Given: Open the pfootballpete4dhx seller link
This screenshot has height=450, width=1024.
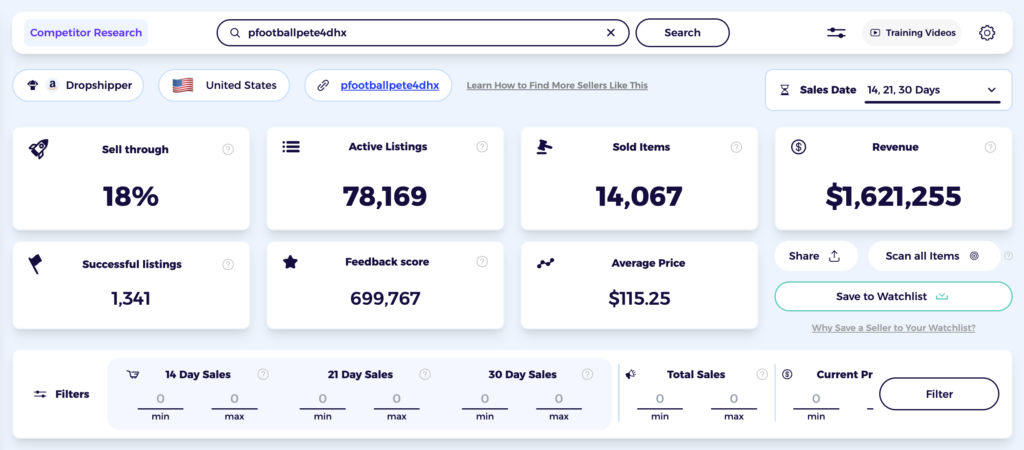Looking at the screenshot, I should click(390, 86).
